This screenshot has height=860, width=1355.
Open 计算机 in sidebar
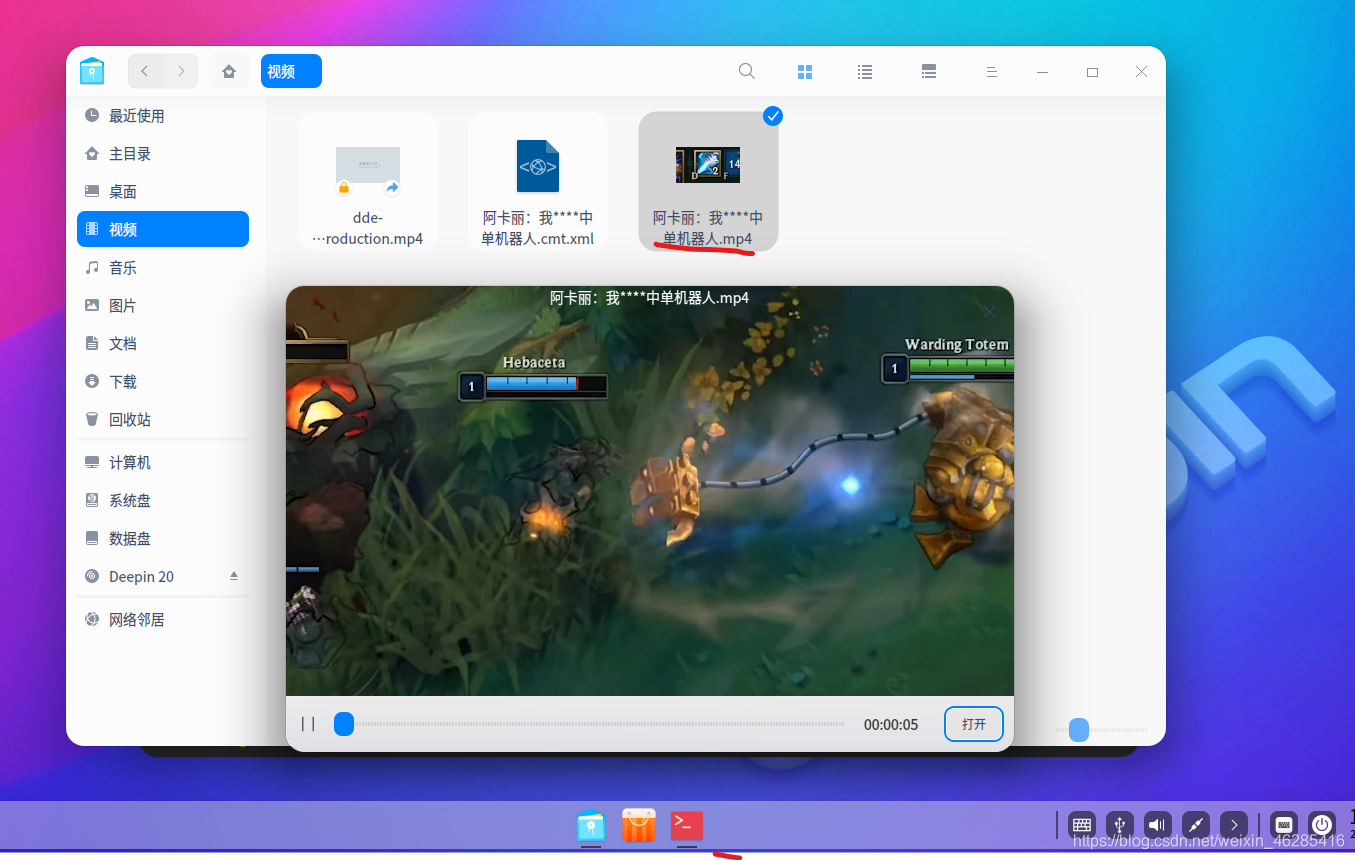point(163,463)
